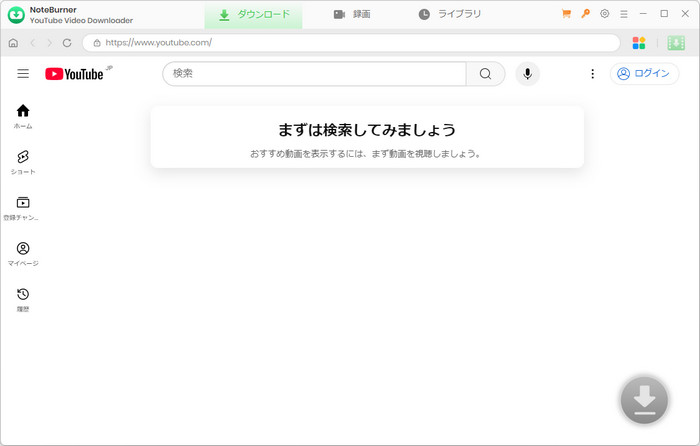
Task: Open the title bar hamburger menu
Action: (x=624, y=14)
